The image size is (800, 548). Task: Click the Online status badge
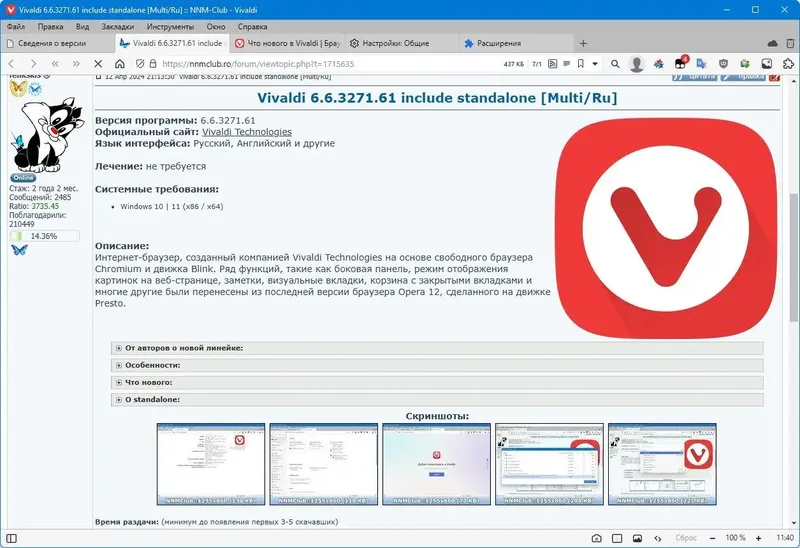[x=23, y=178]
